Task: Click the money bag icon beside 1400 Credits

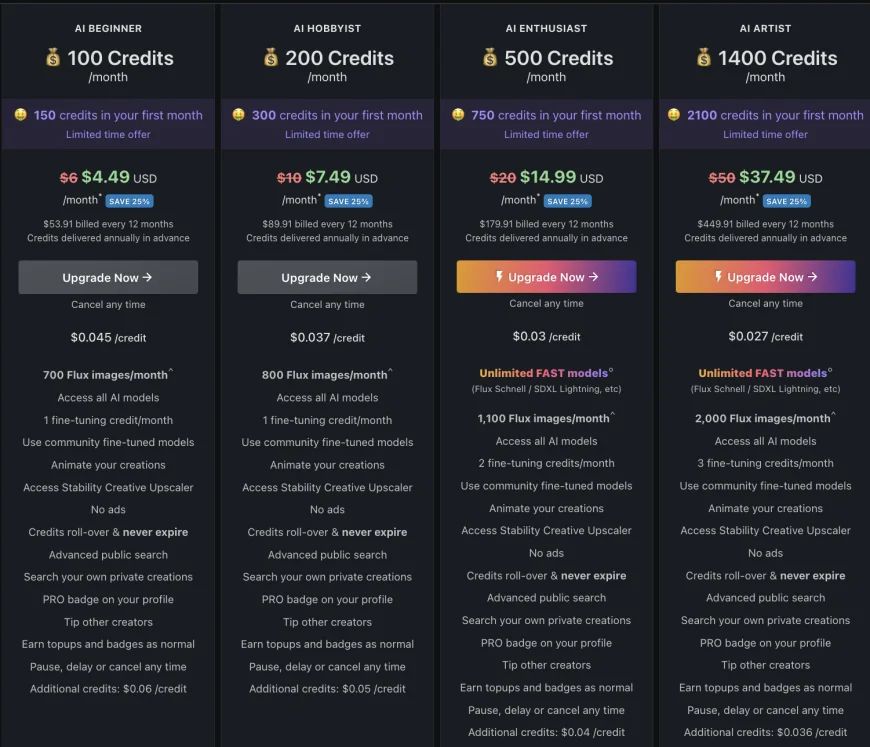Action: pyautogui.click(x=704, y=58)
